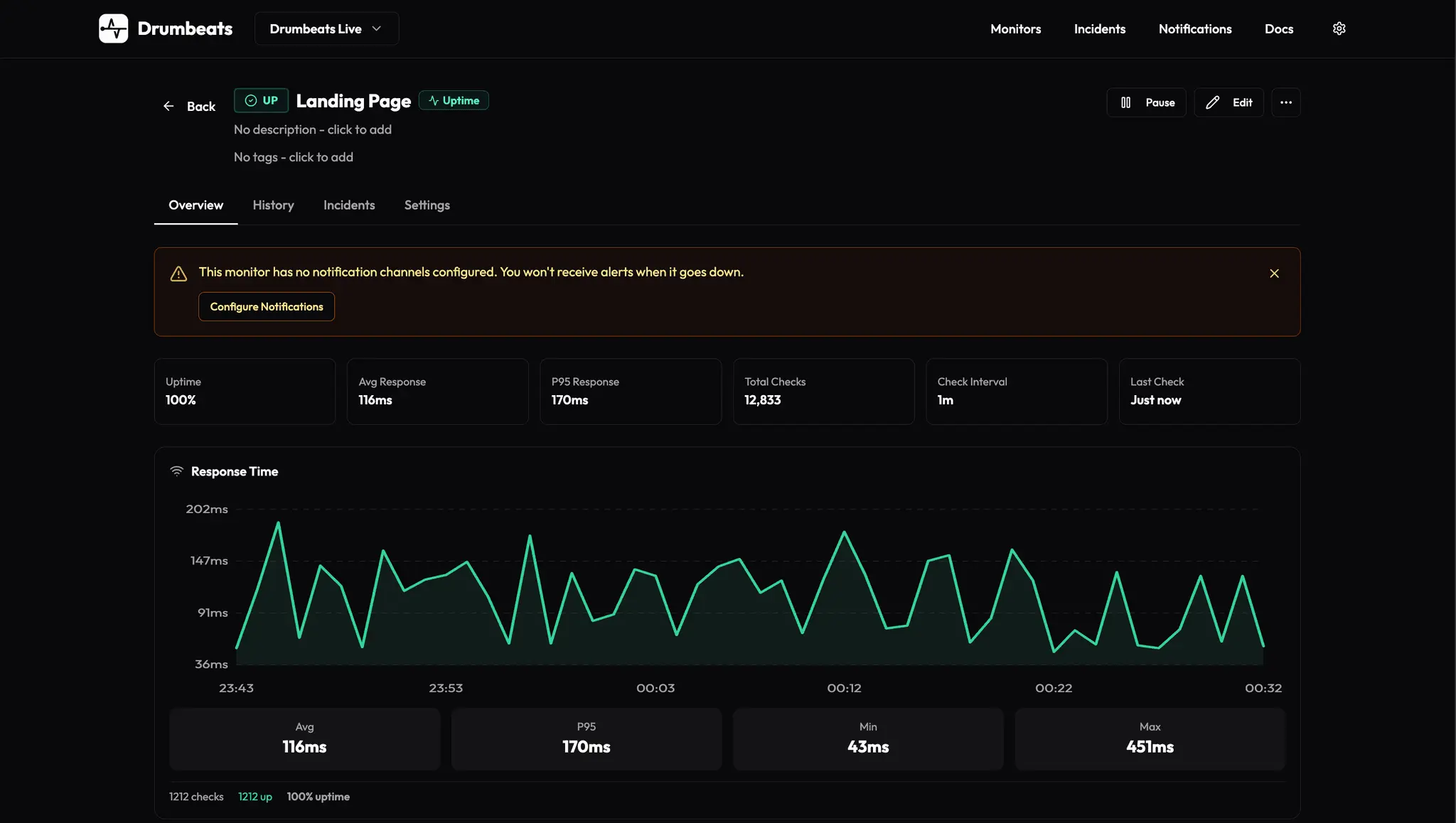Open Incidents in the top navigation
1456x823 pixels.
click(1099, 28)
